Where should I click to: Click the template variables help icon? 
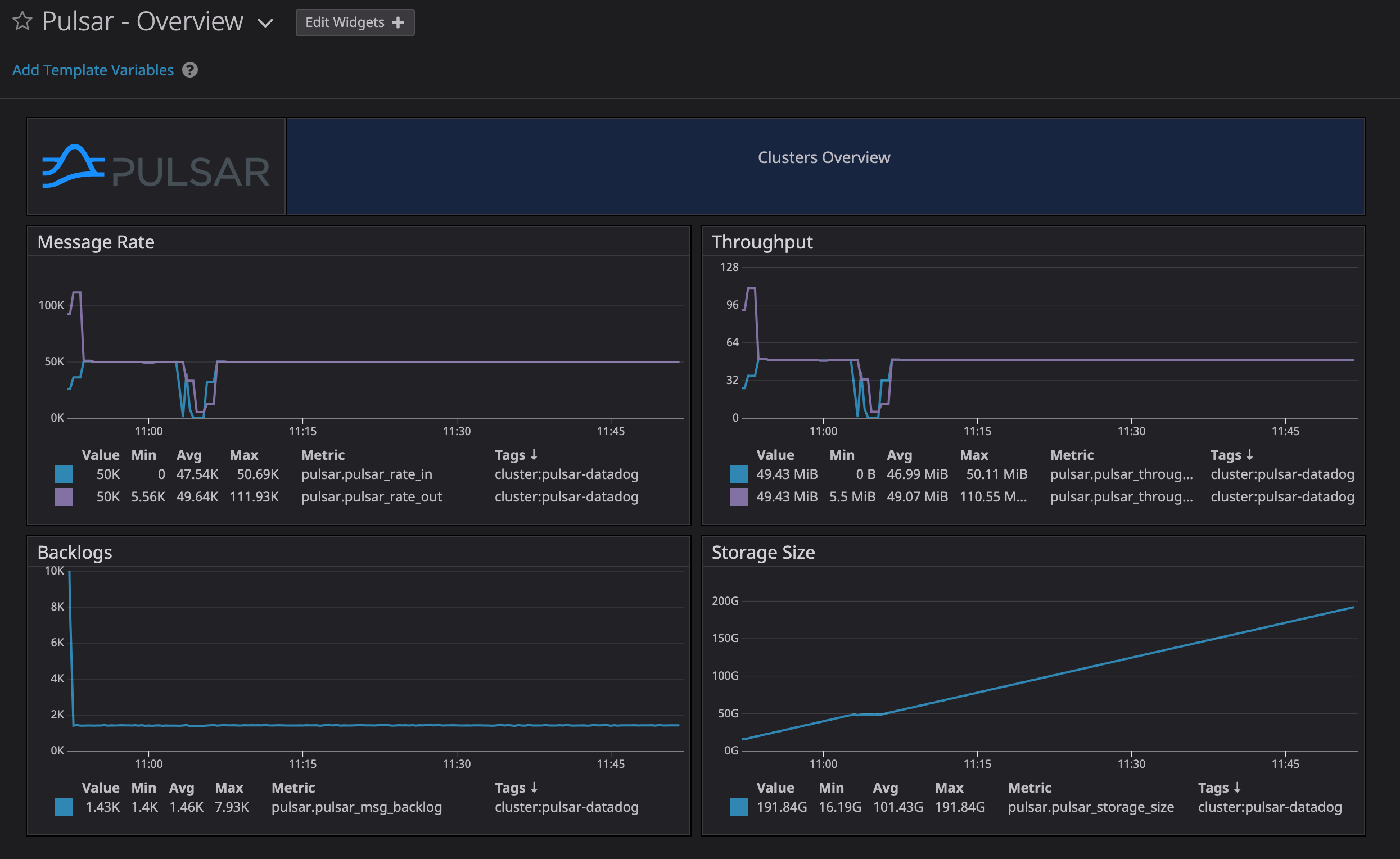(190, 70)
